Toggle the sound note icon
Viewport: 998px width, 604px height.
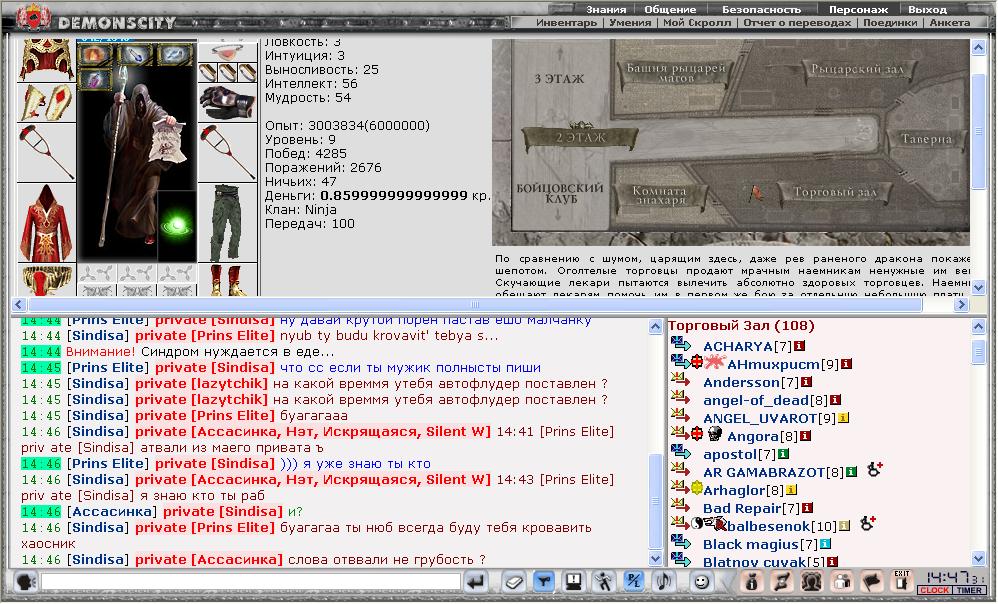663,582
